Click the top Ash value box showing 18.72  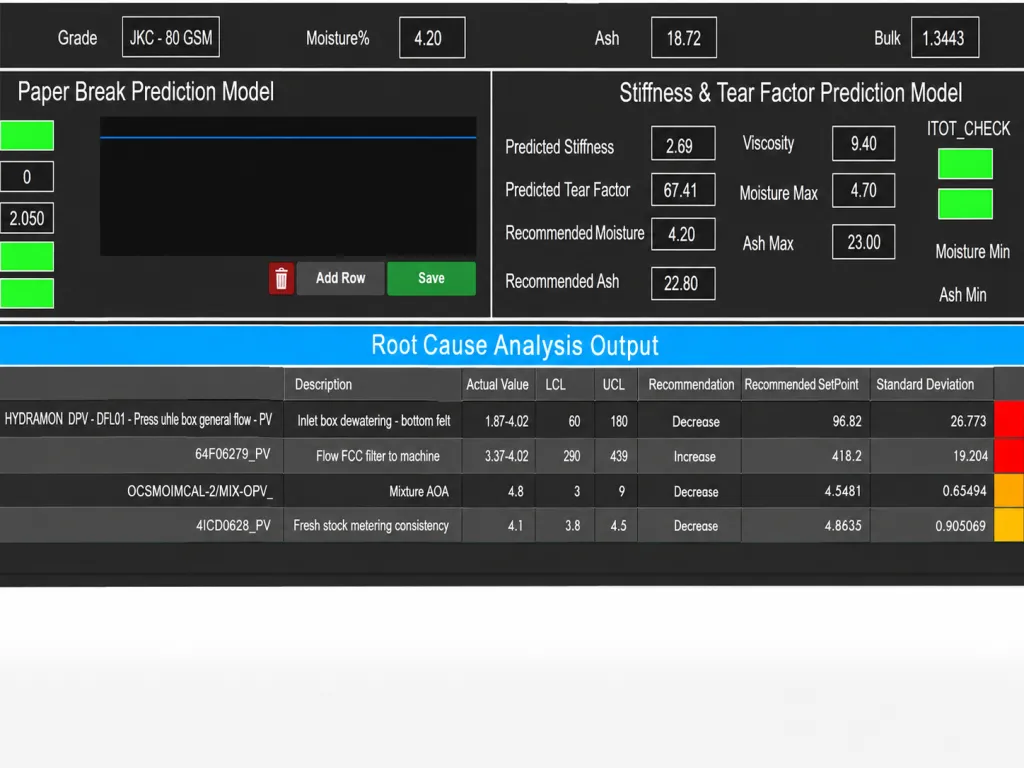[684, 37]
